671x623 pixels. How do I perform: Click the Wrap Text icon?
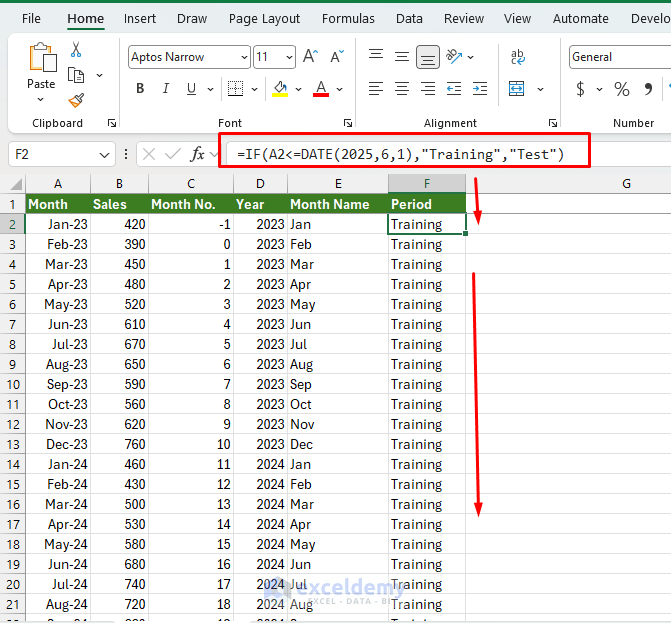517,57
